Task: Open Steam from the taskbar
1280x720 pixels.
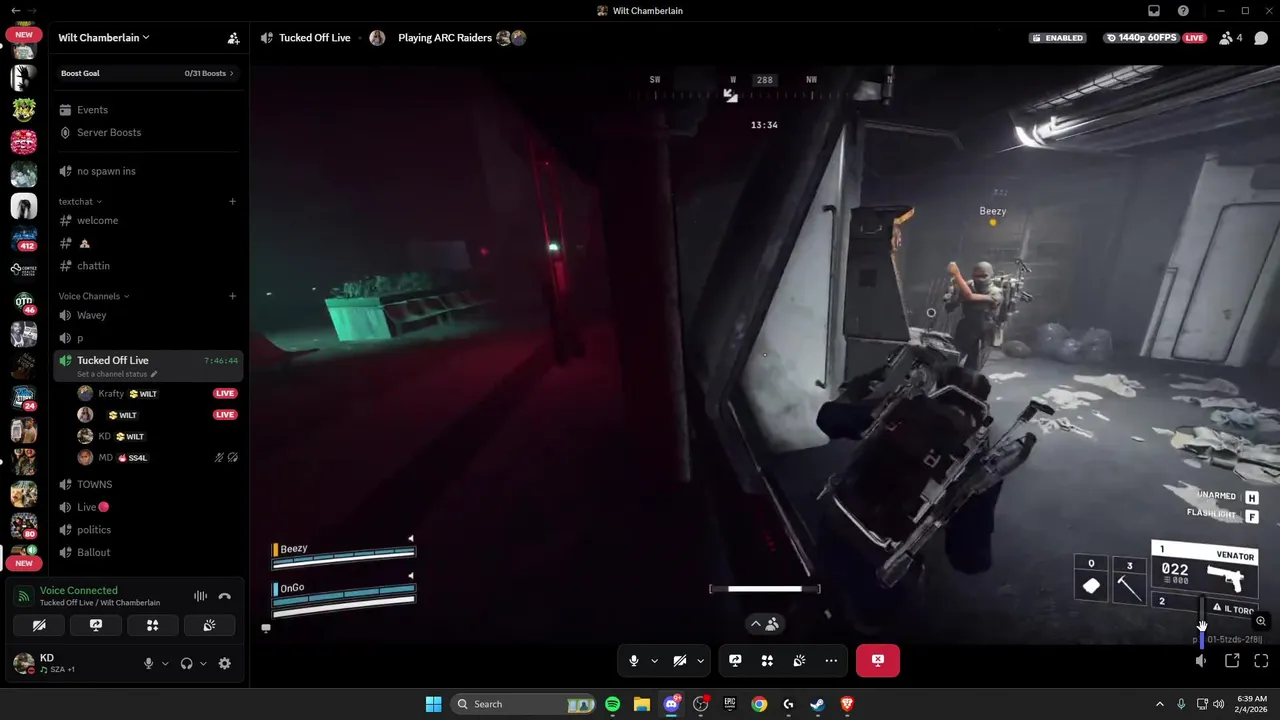Action: click(x=818, y=704)
